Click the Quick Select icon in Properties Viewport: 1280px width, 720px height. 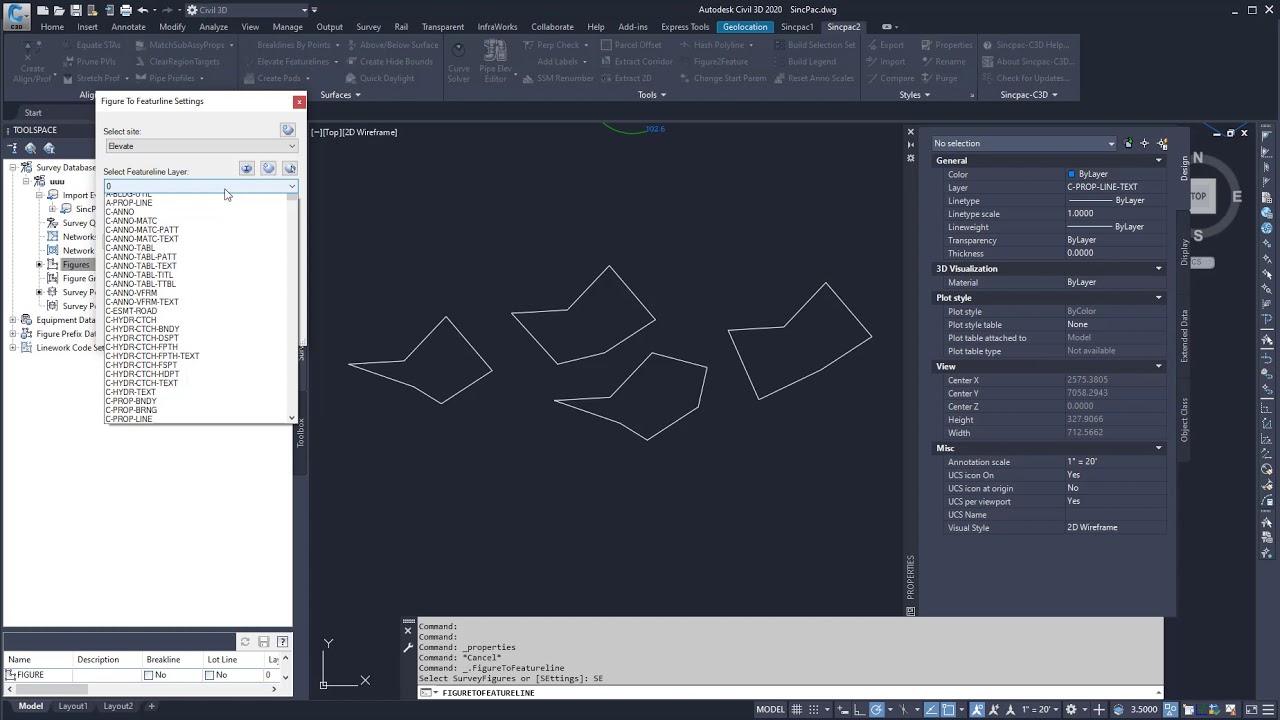pos(1162,143)
